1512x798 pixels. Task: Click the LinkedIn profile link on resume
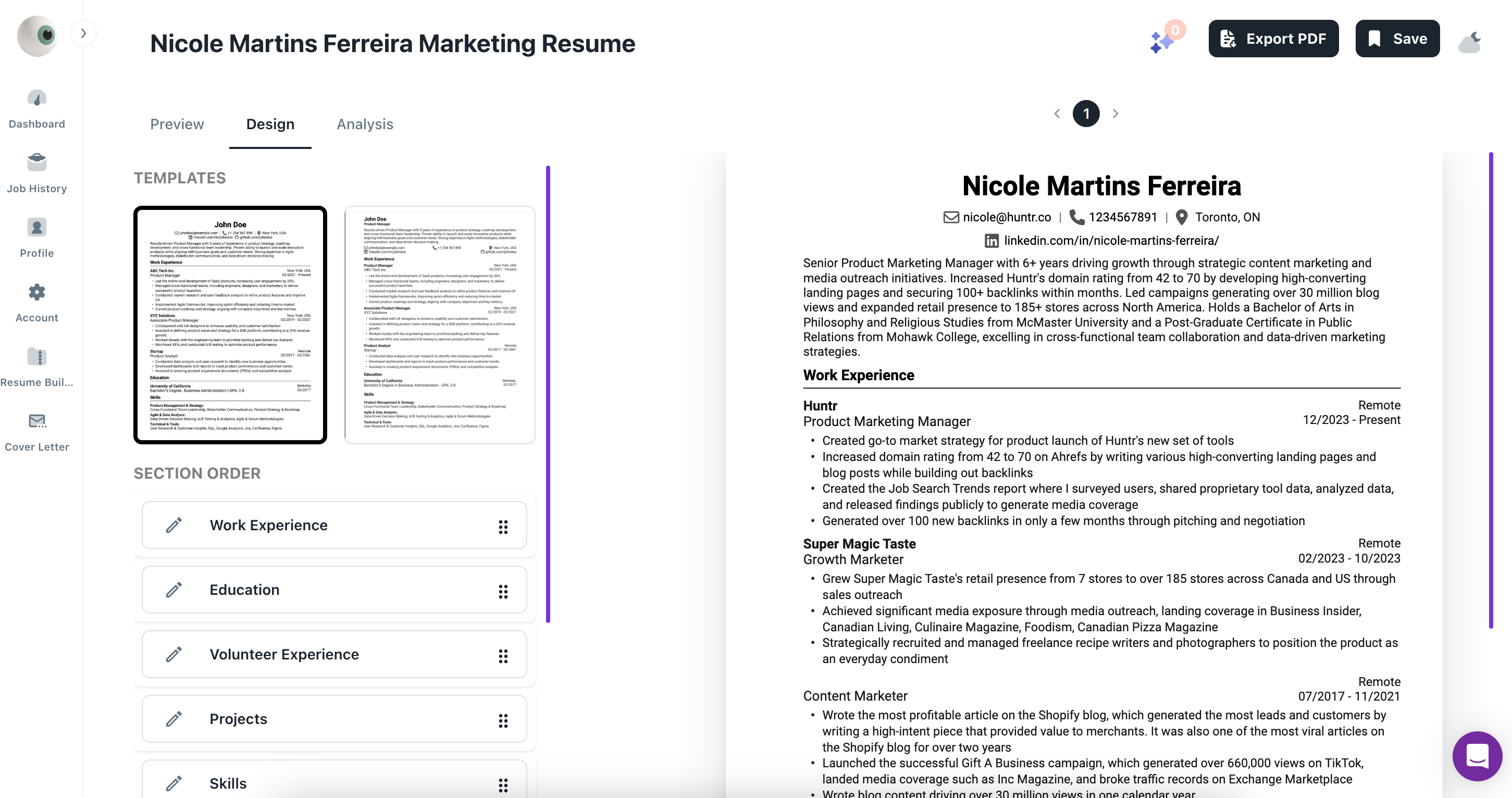pos(1110,241)
